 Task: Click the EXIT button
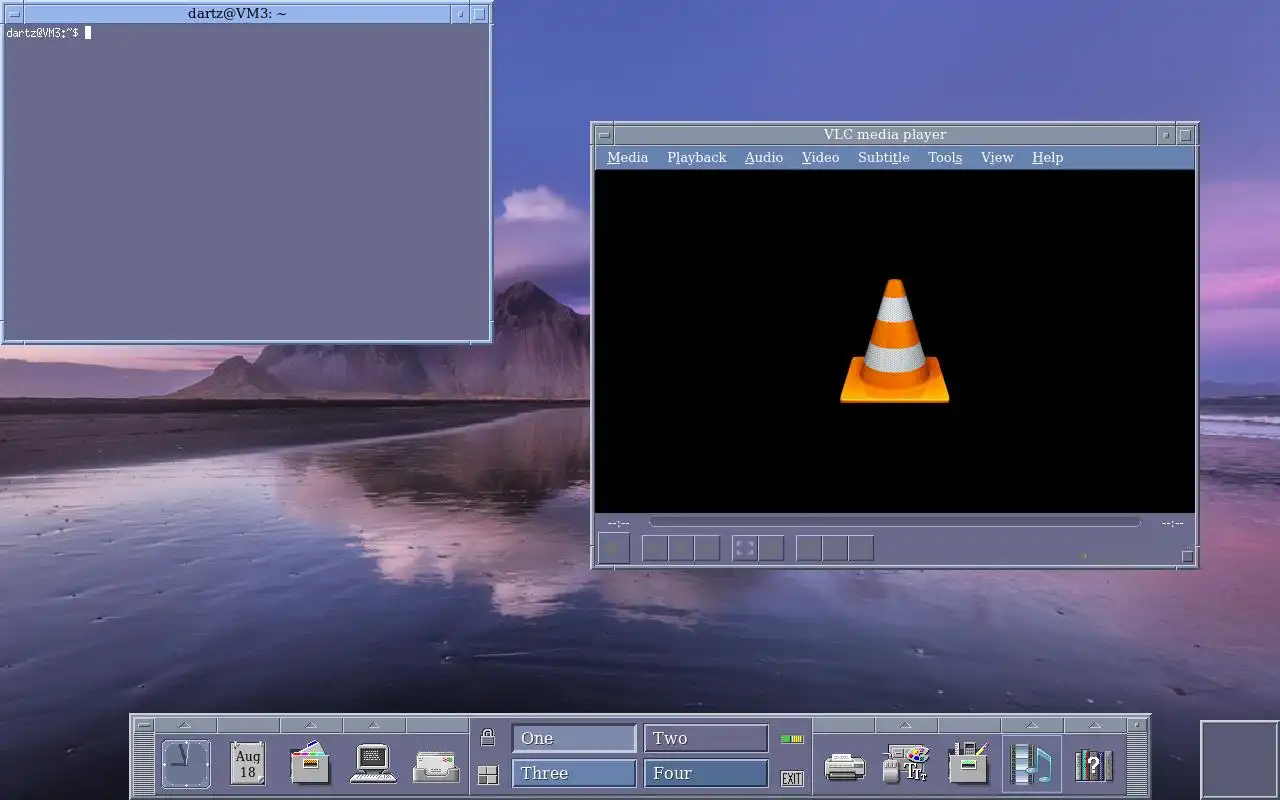[x=792, y=779]
